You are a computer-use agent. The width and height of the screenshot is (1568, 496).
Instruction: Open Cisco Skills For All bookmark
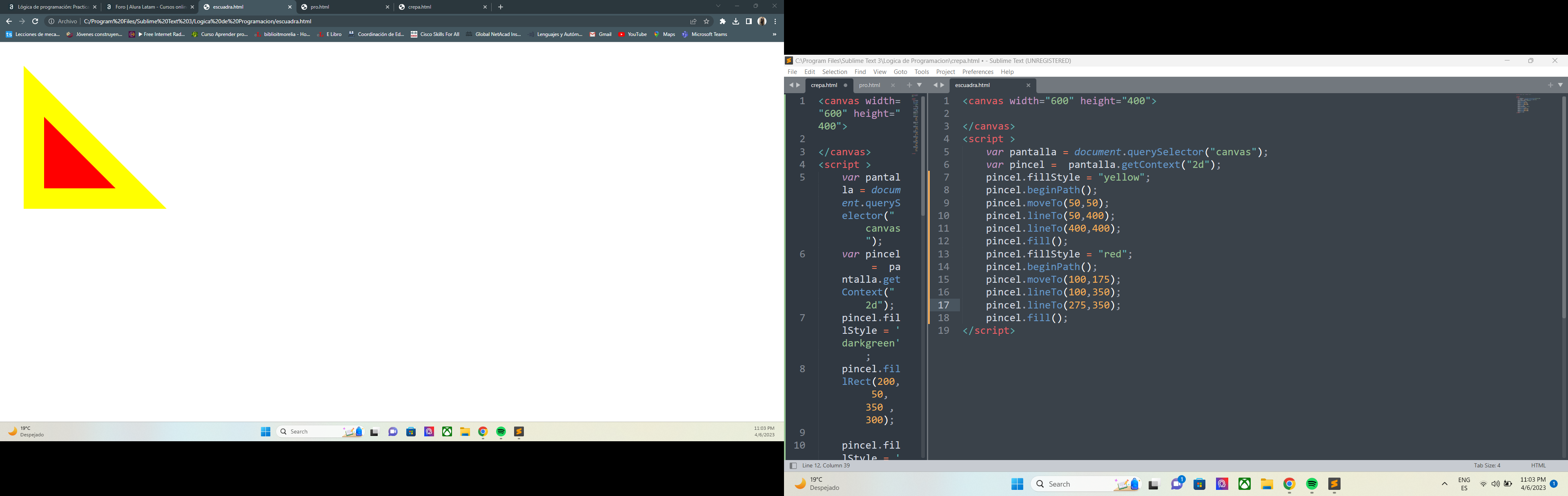[x=435, y=35]
